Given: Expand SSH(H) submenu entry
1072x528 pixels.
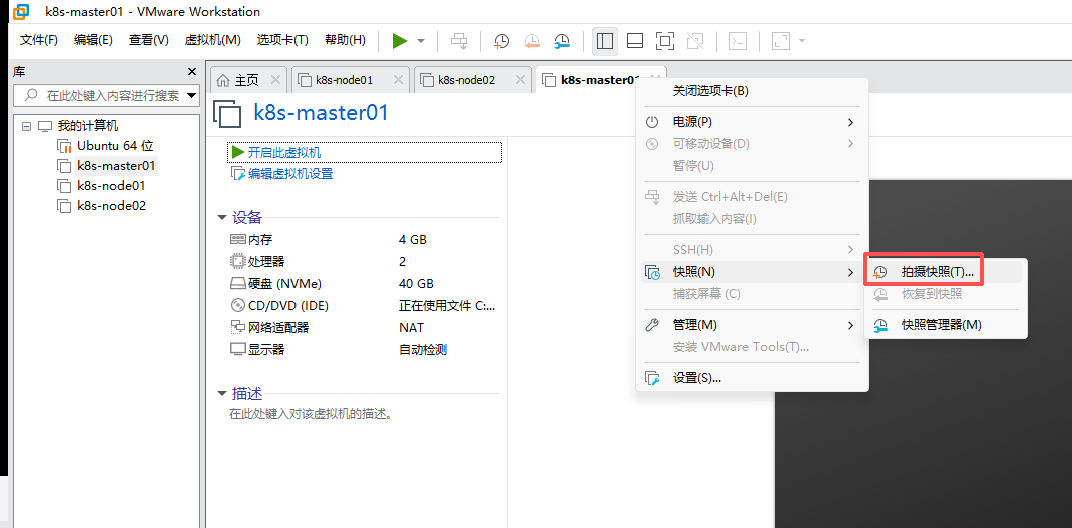Looking at the screenshot, I should pyautogui.click(x=752, y=250).
